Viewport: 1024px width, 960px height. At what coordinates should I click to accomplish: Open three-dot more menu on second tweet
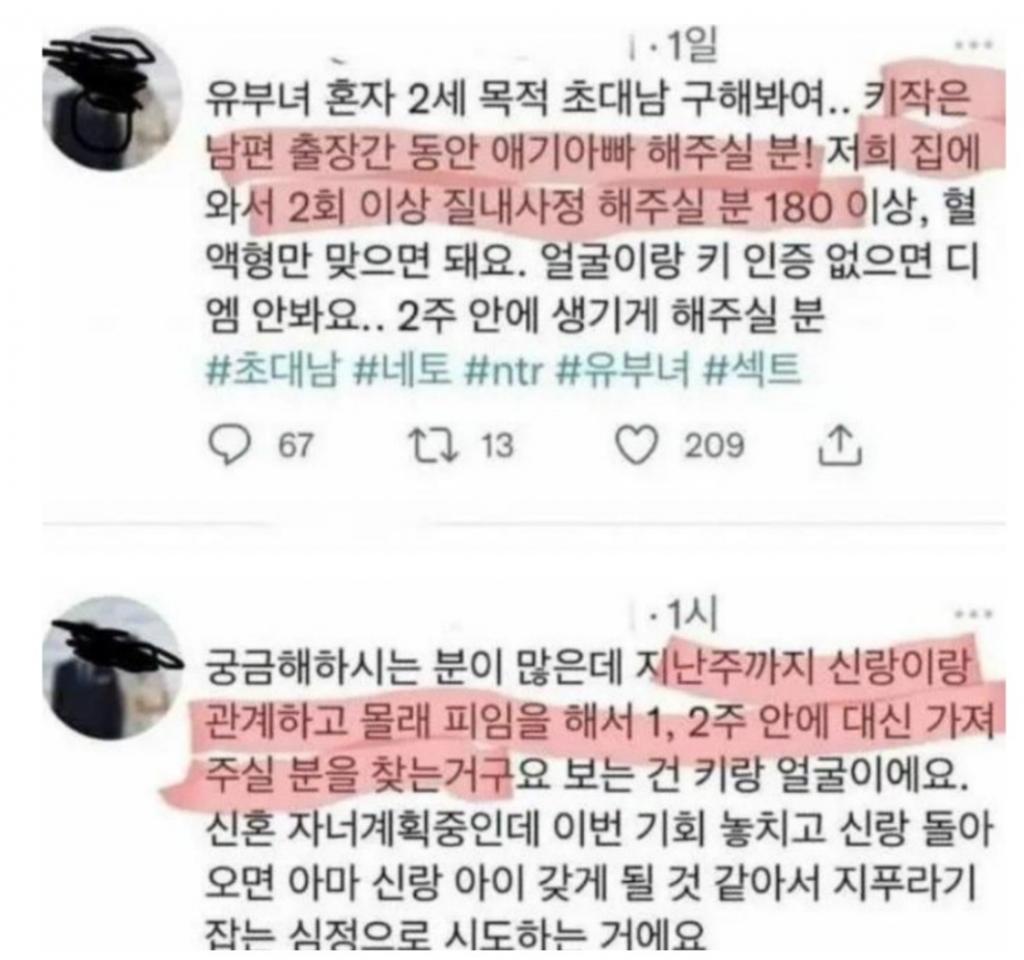[x=974, y=614]
